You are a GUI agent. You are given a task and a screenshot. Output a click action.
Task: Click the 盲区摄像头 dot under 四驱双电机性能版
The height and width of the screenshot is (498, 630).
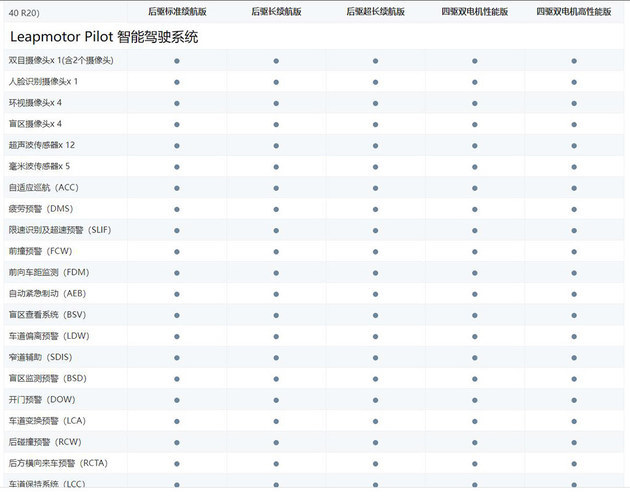point(475,125)
